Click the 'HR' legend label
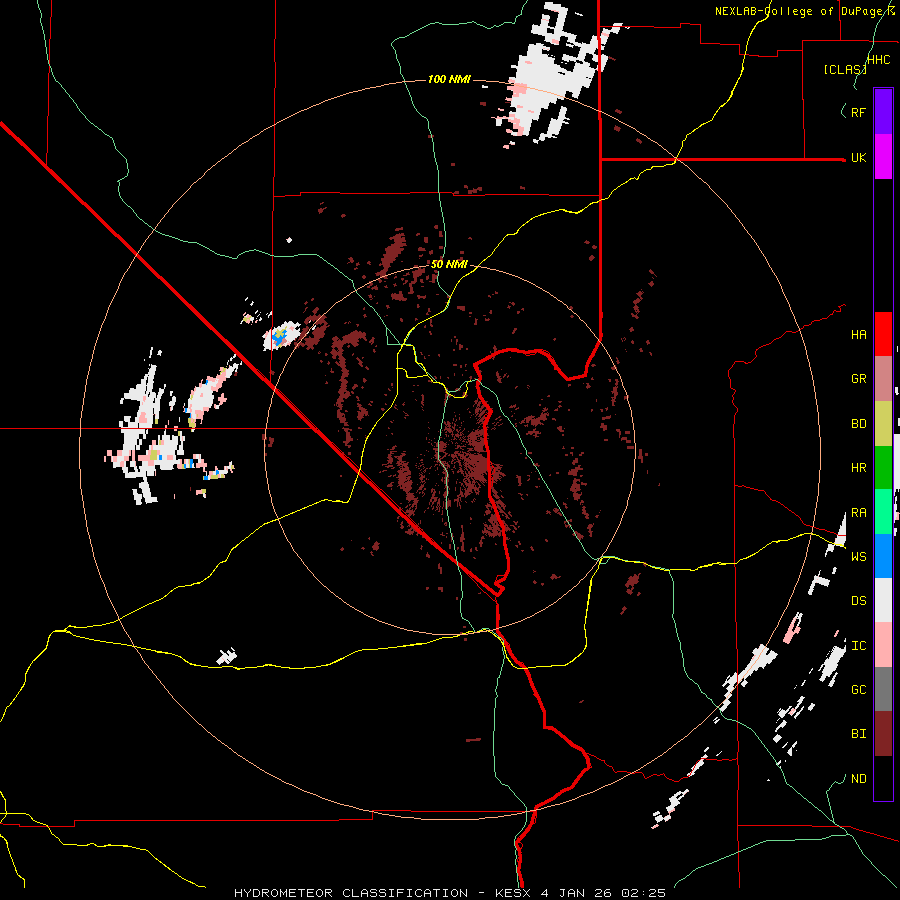 (858, 468)
